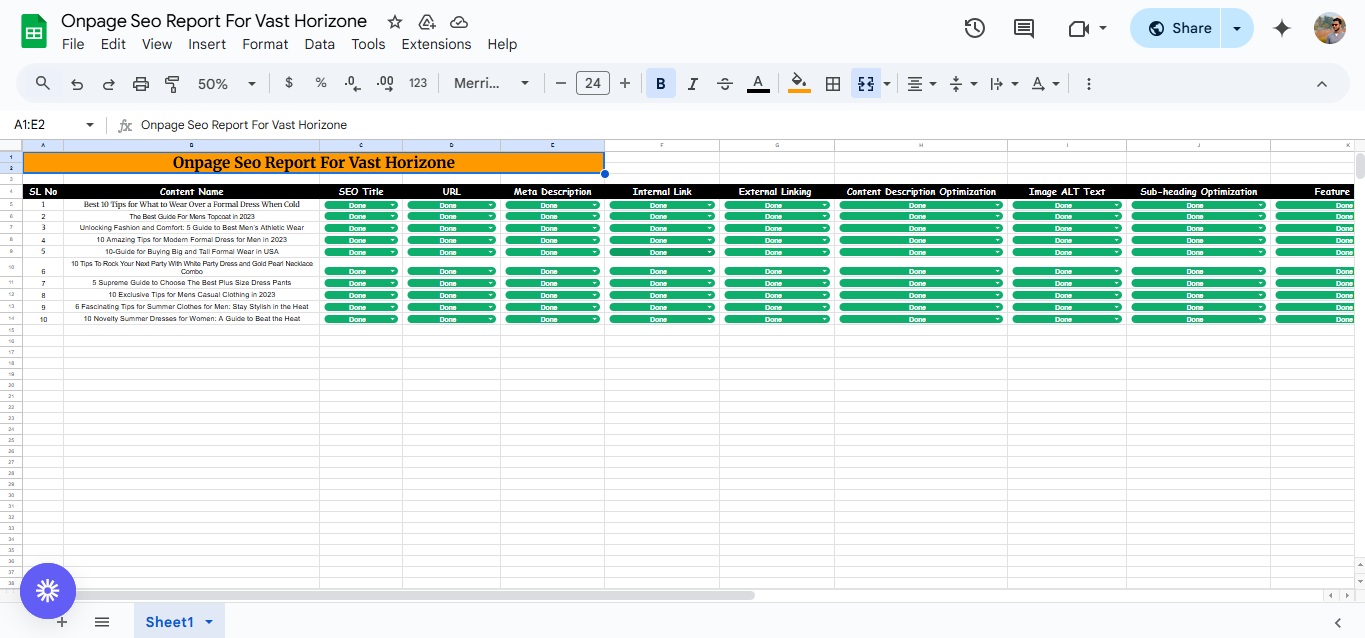Open borders options
1365x638 pixels.
833,83
